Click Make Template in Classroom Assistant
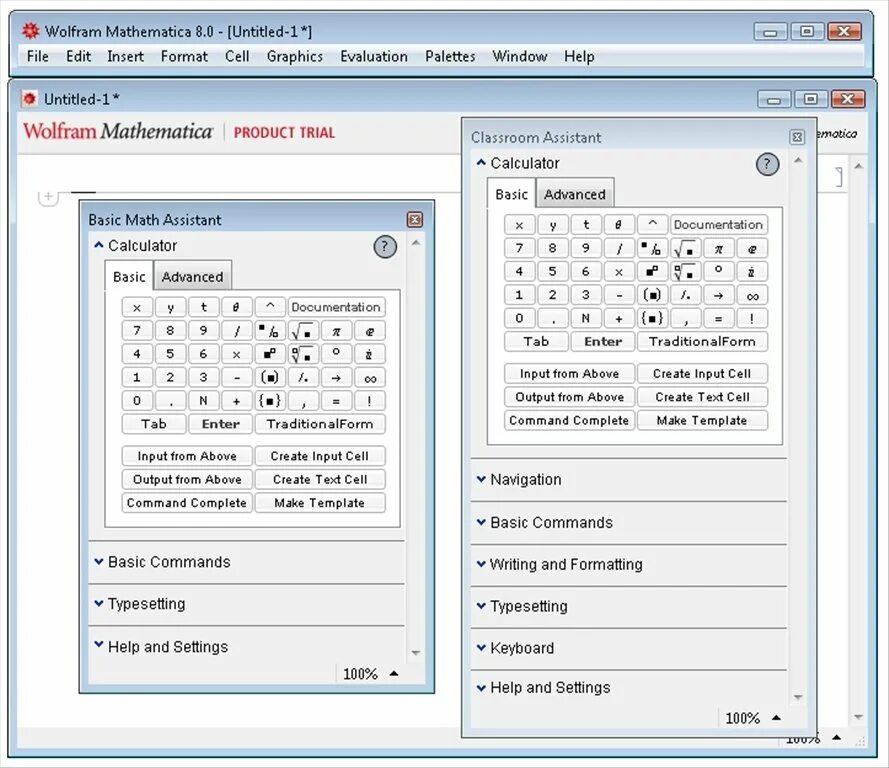889x768 pixels. point(702,421)
